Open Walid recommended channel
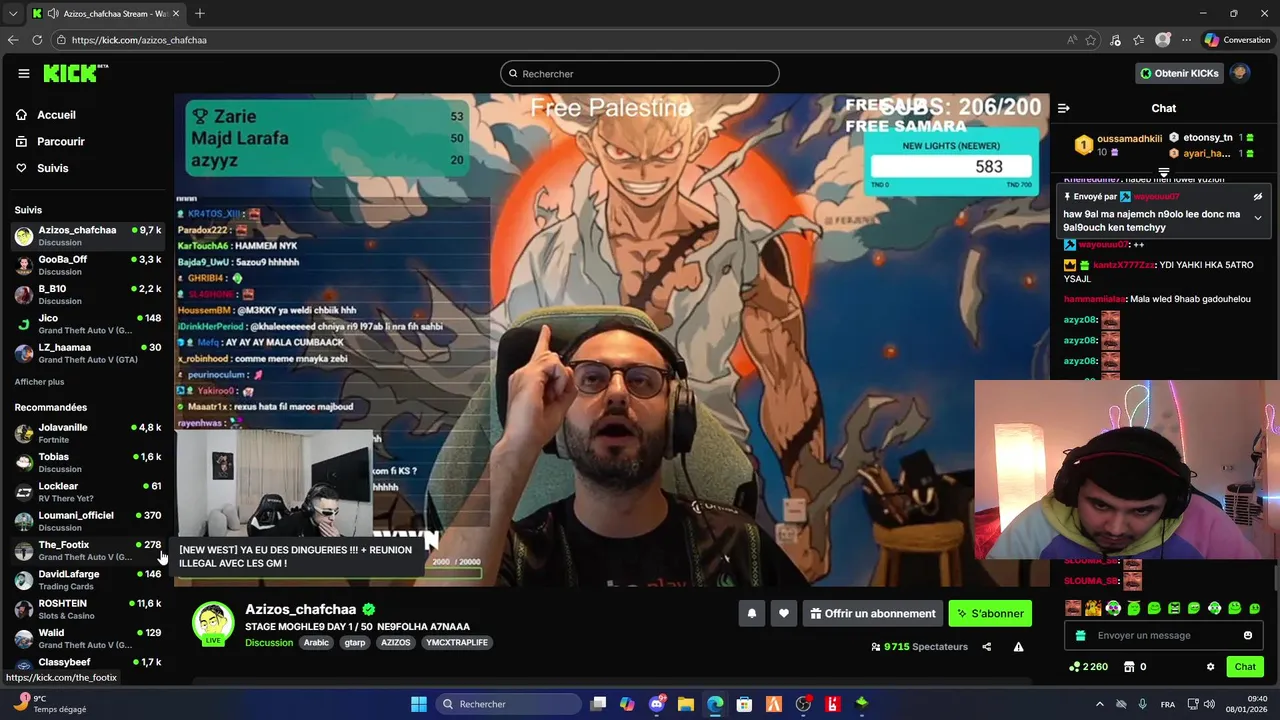This screenshot has width=1280, height=720. pos(87,638)
